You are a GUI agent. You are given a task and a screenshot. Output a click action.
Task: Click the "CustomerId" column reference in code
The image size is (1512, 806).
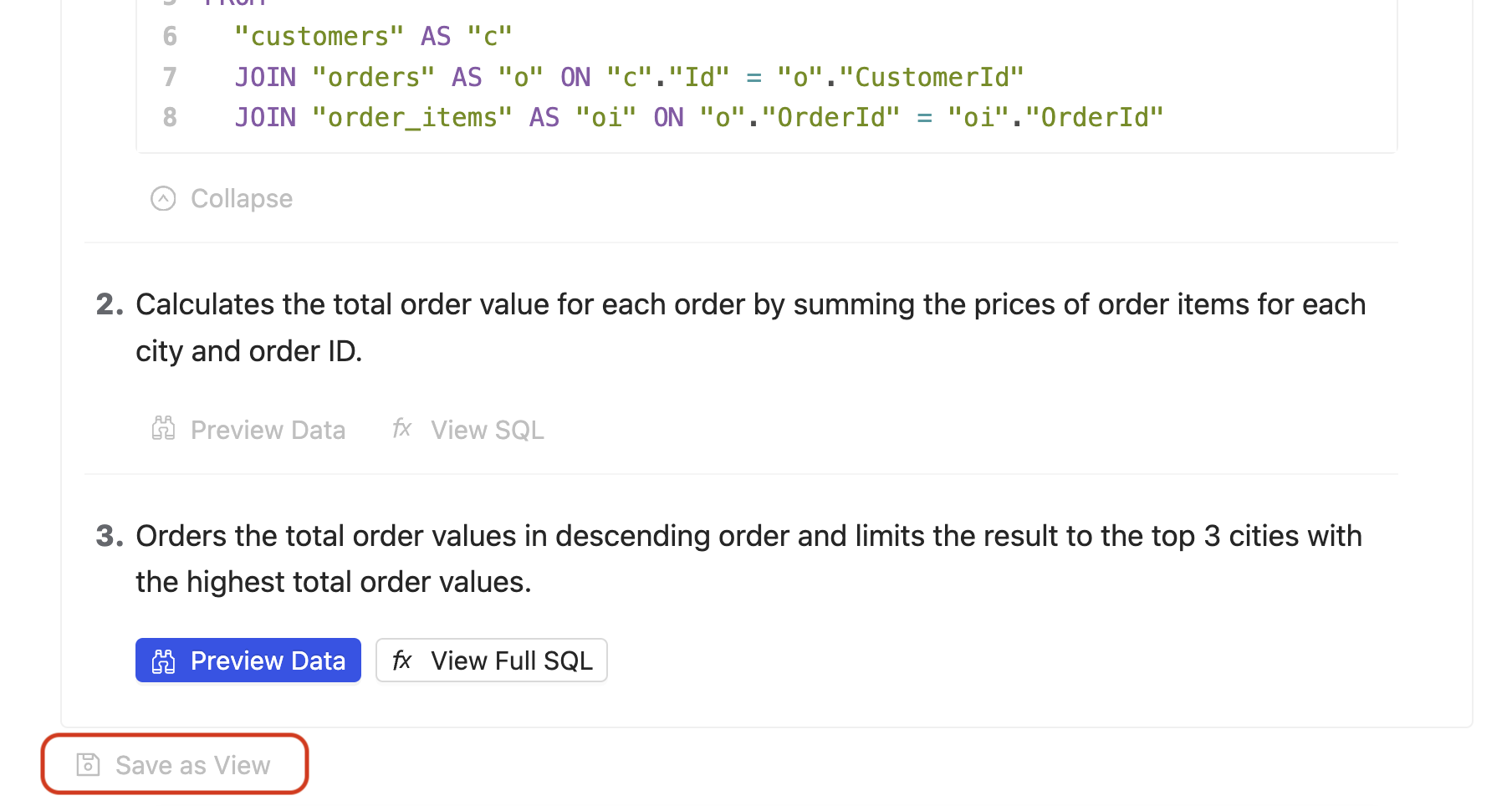(x=932, y=77)
